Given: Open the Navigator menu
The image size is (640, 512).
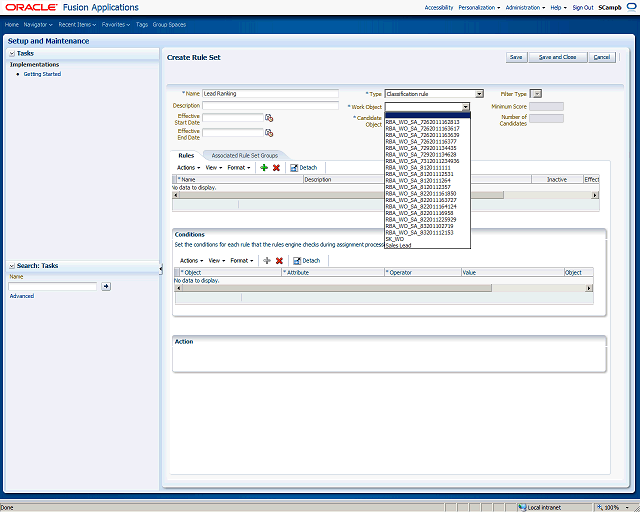Looking at the screenshot, I should (38, 24).
